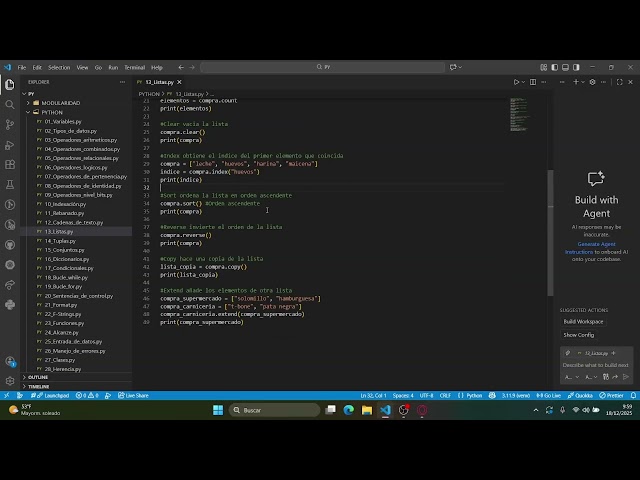This screenshot has height=480, width=640.
Task: Go back with the navigation arrow
Action: (x=181, y=67)
